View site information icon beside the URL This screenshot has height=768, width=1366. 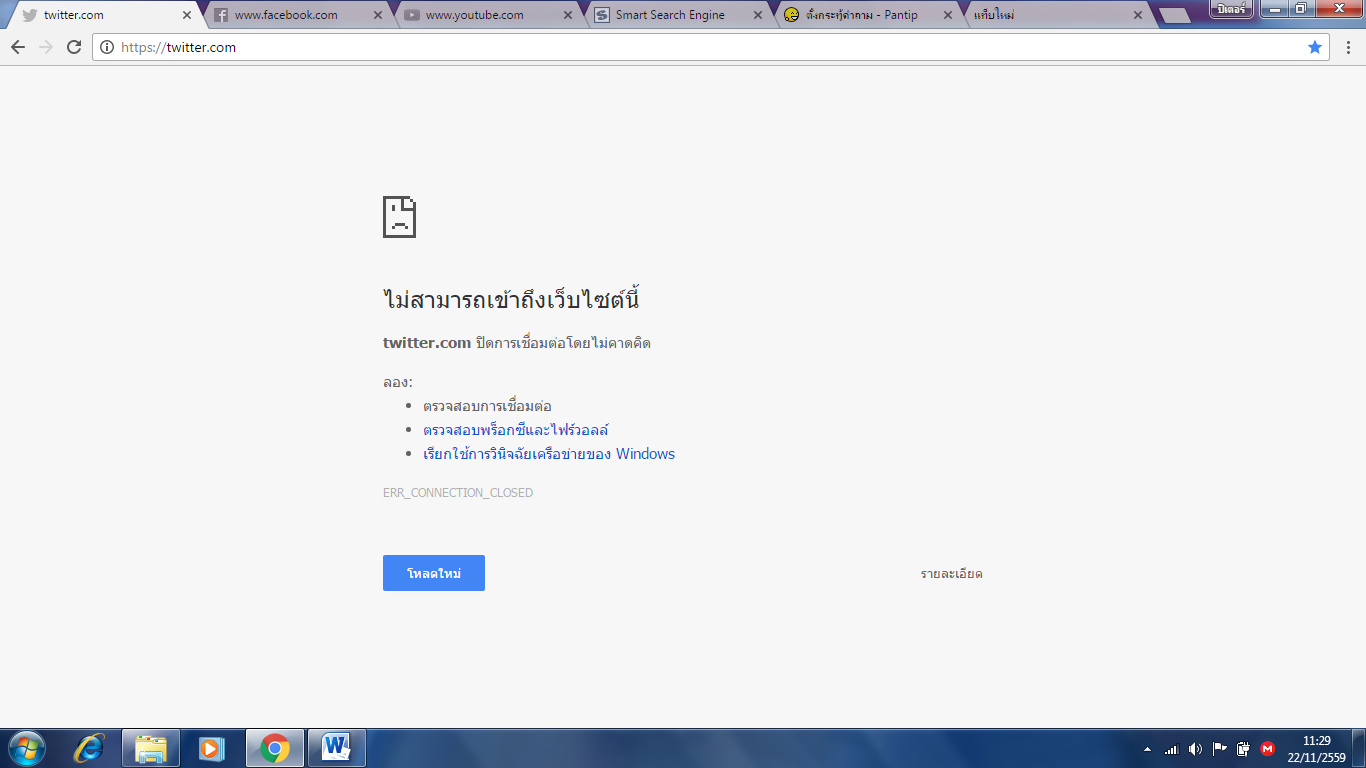107,47
